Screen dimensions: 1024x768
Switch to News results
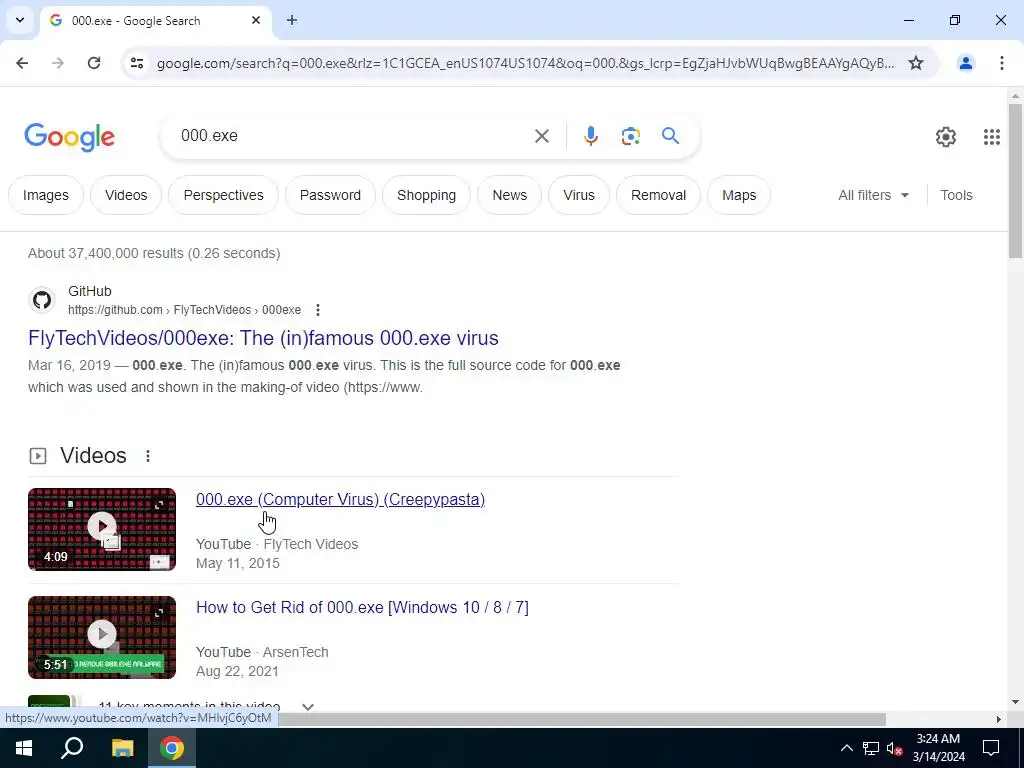click(509, 195)
